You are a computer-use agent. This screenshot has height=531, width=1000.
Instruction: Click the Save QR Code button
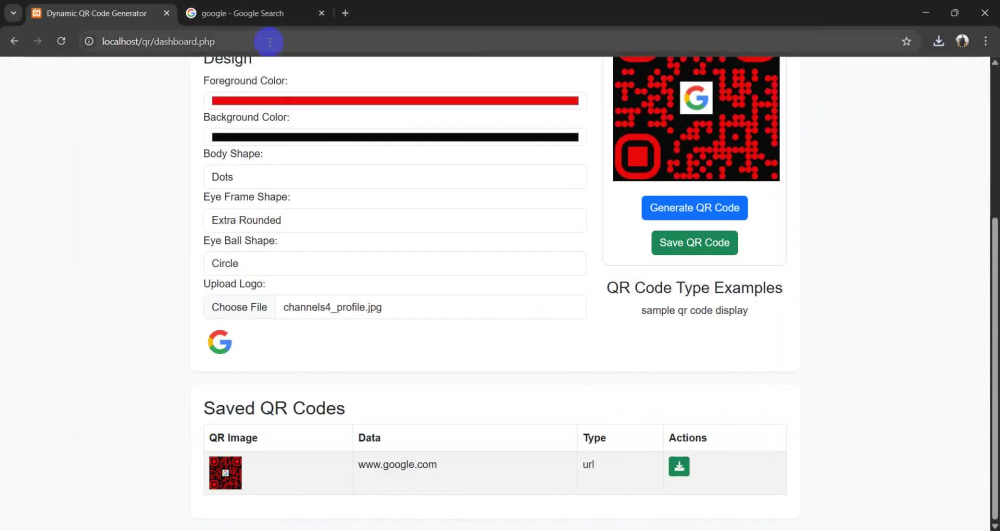(695, 243)
